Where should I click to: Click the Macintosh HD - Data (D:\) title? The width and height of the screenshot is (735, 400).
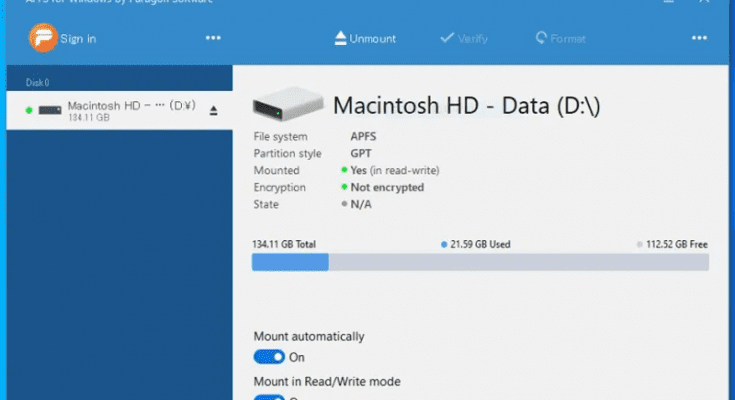point(466,105)
